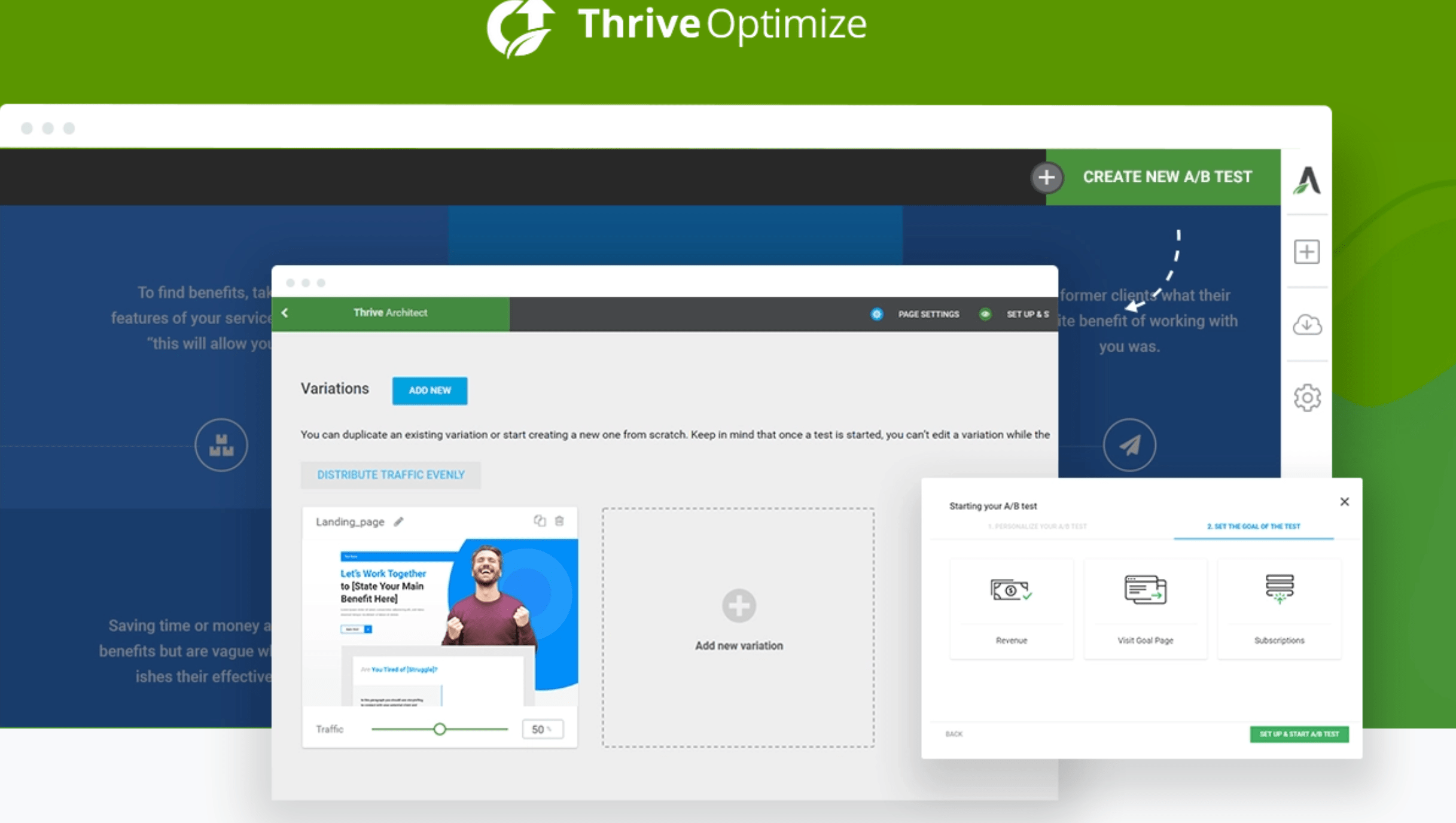Select the Visit Goal Page icon
The height and width of the screenshot is (823, 1456).
coord(1145,590)
